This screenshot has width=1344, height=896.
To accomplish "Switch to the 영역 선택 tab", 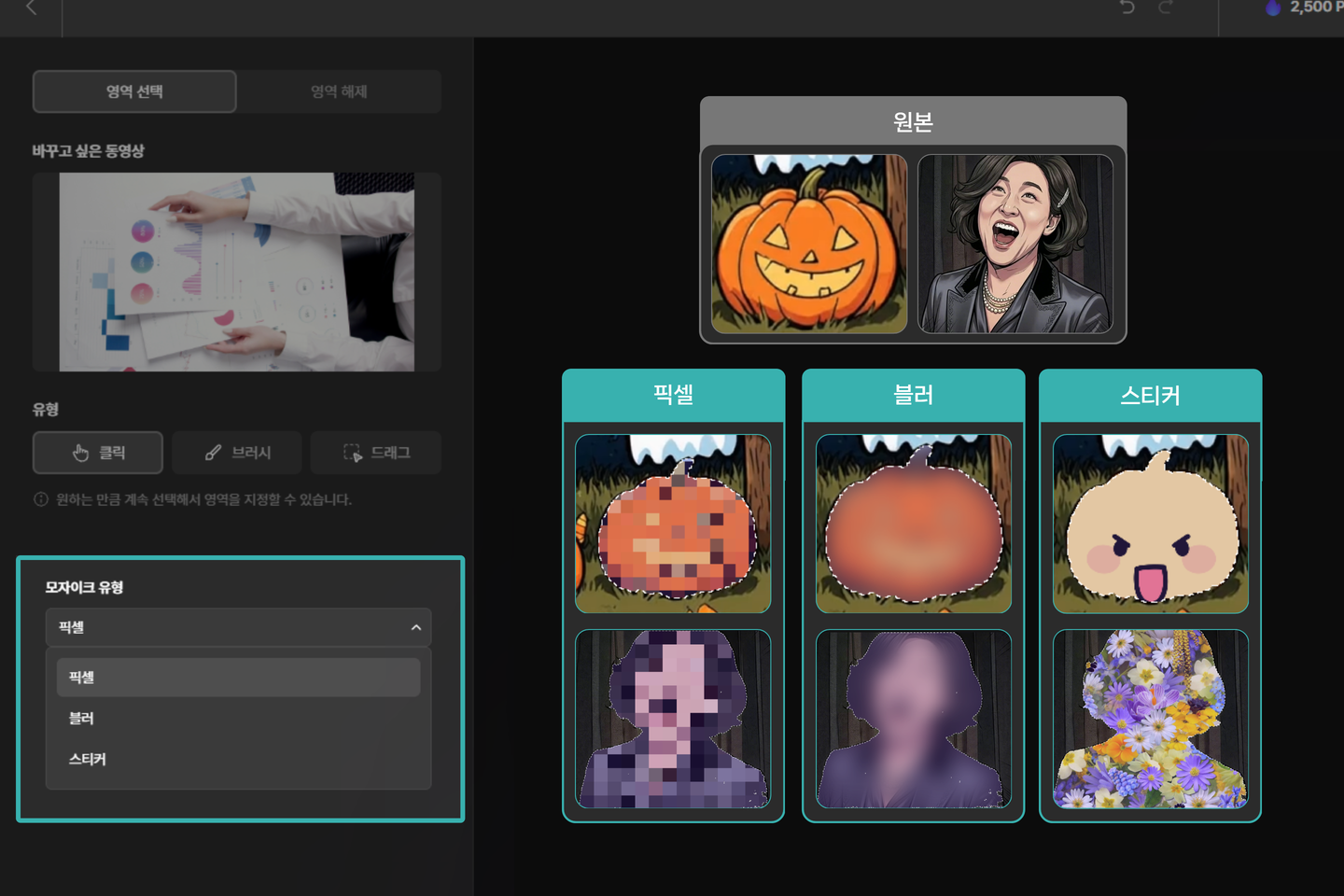I will click(134, 91).
